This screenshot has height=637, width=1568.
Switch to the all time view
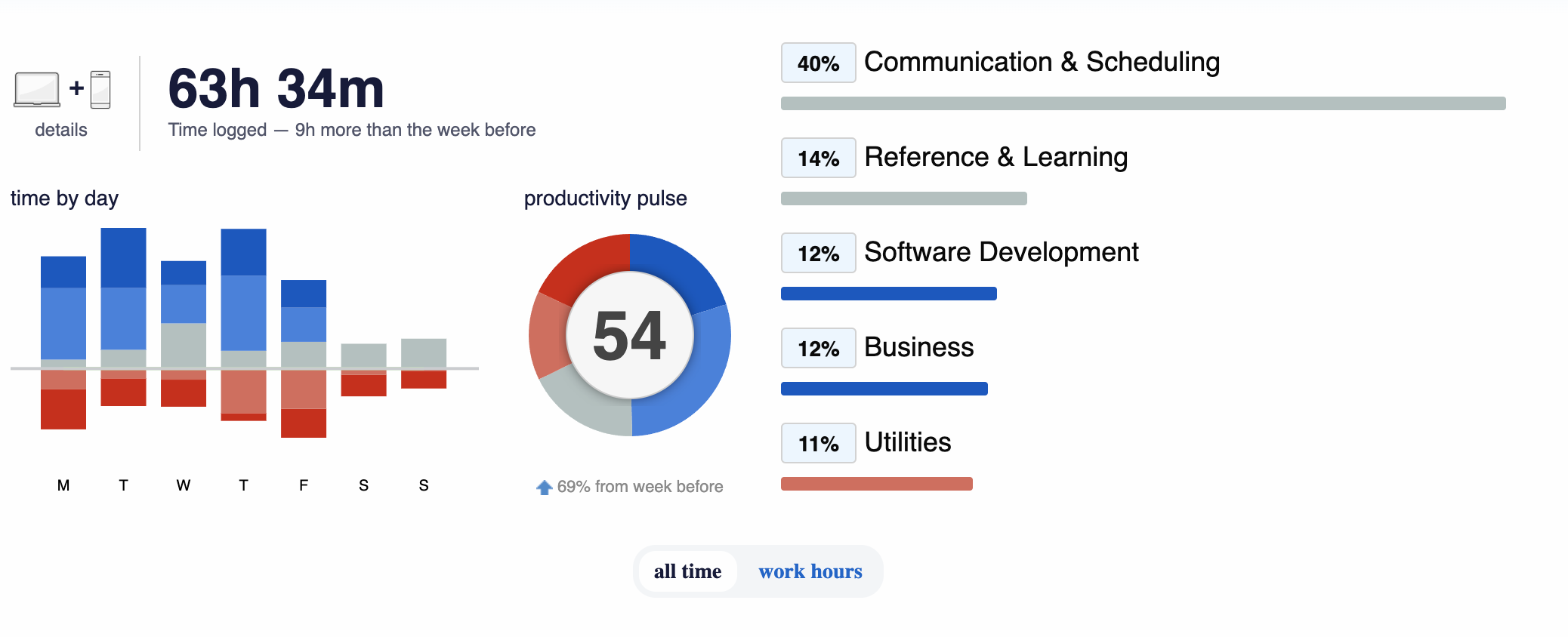pyautogui.click(x=687, y=571)
